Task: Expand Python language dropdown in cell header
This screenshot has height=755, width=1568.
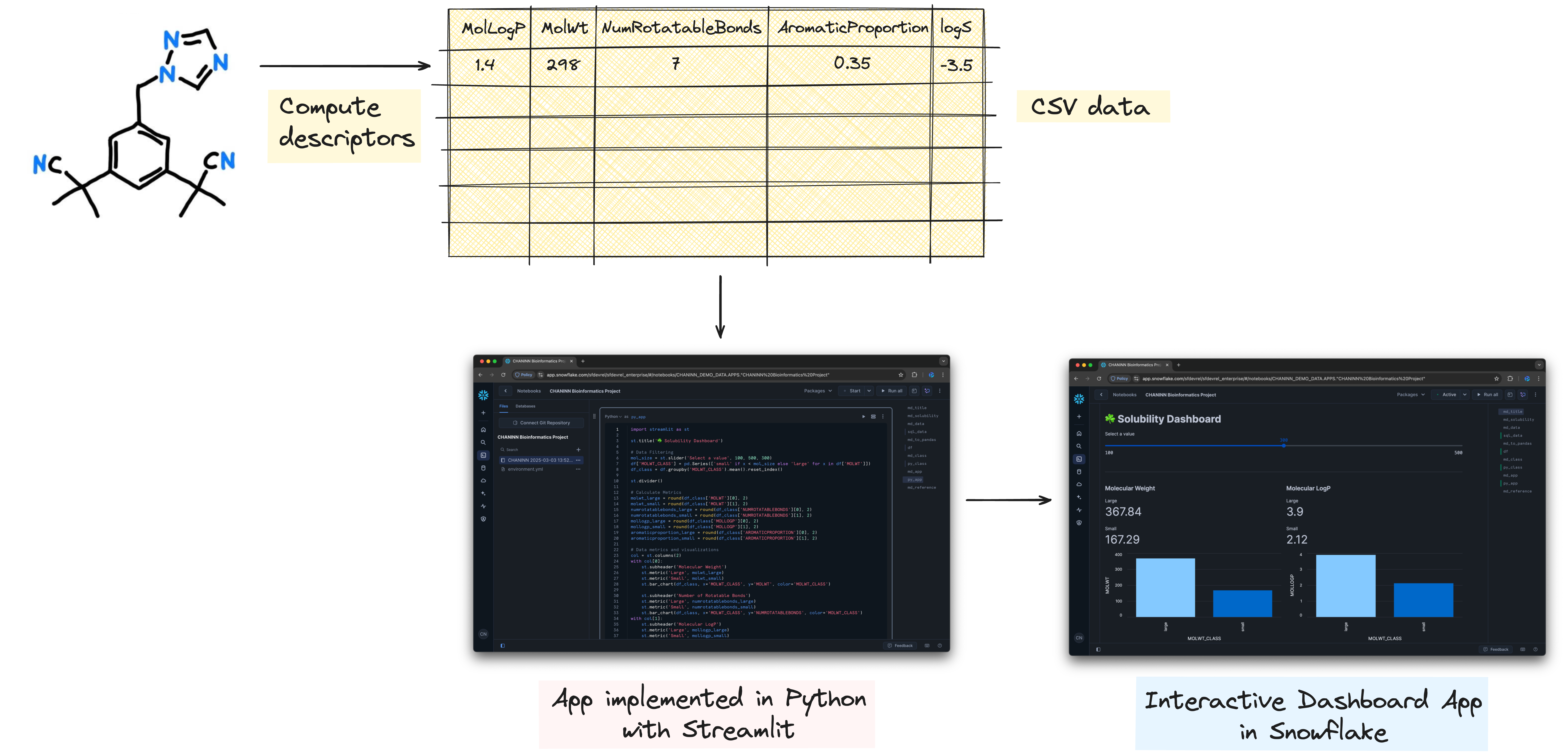Action: click(613, 417)
